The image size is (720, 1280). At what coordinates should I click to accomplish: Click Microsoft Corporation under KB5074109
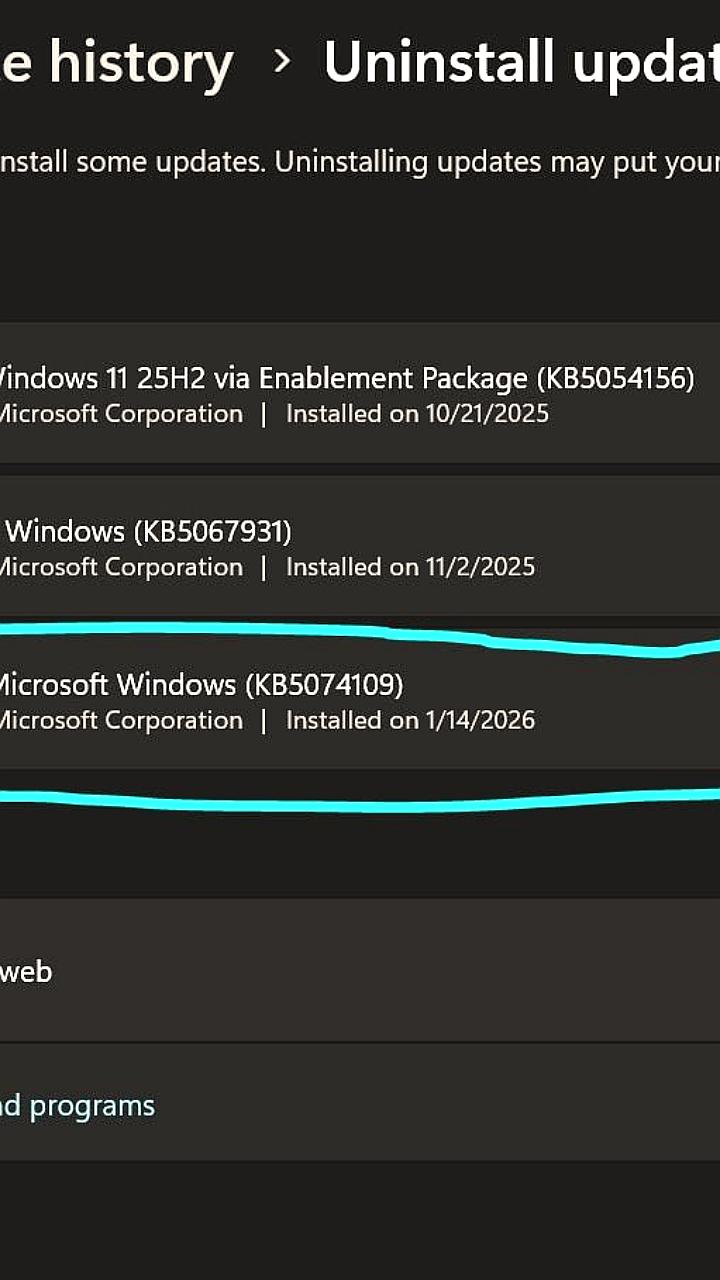(x=120, y=719)
